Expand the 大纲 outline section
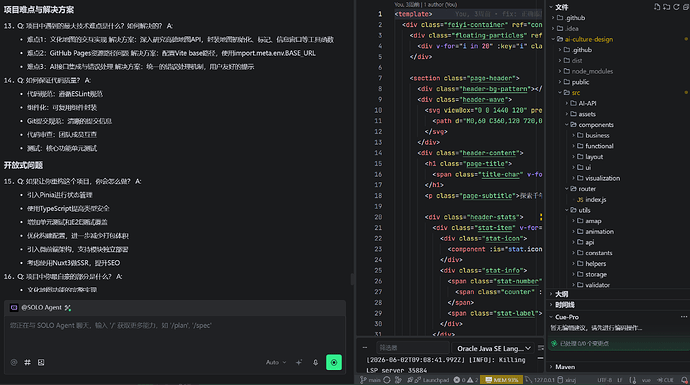The width and height of the screenshot is (690, 385). tap(618, 294)
